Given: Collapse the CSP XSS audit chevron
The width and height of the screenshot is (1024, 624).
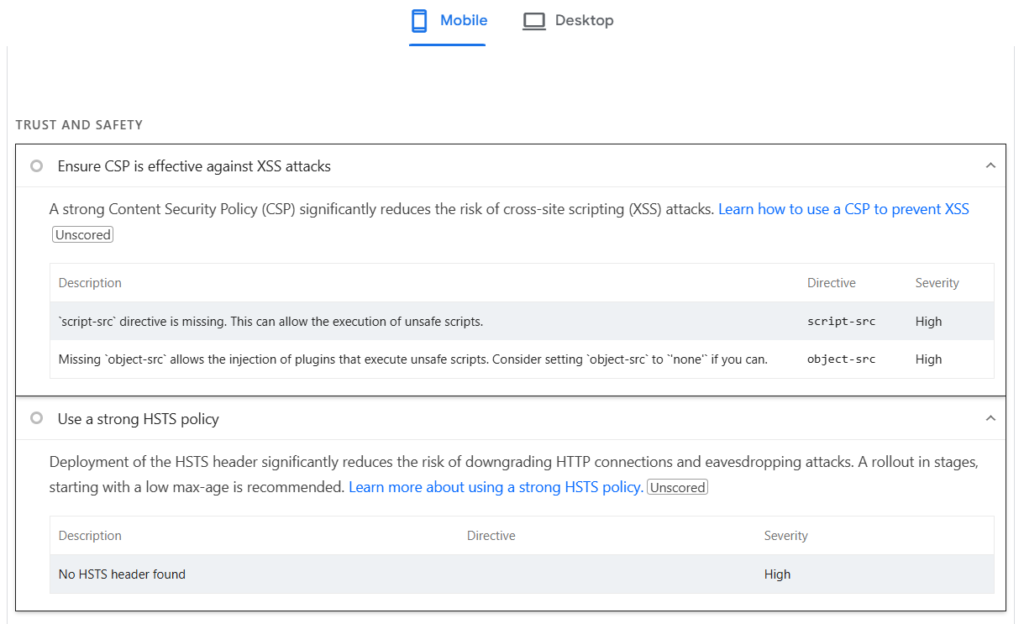Looking at the screenshot, I should [990, 166].
